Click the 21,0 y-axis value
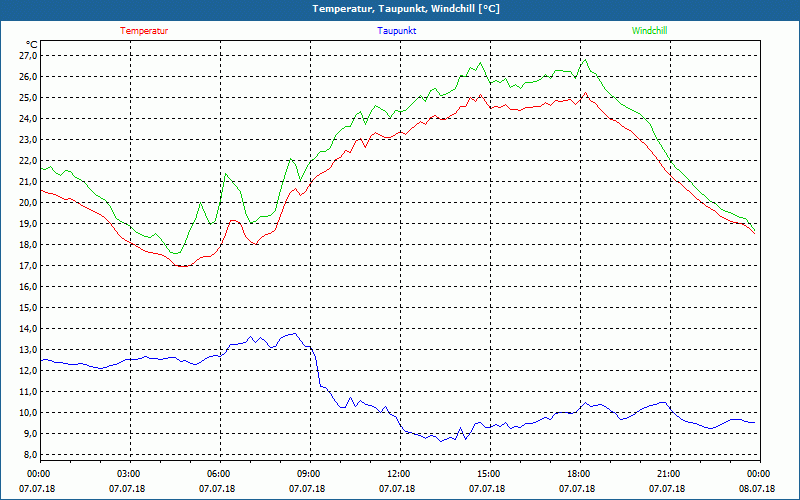The image size is (800, 500). [29, 182]
